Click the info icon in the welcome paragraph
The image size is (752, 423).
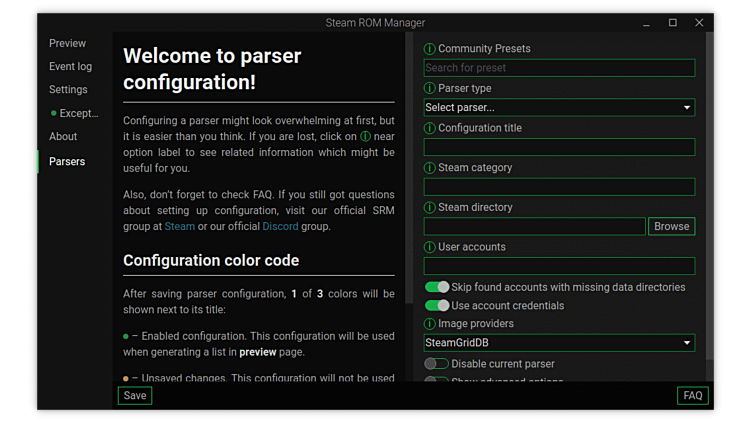tap(365, 137)
